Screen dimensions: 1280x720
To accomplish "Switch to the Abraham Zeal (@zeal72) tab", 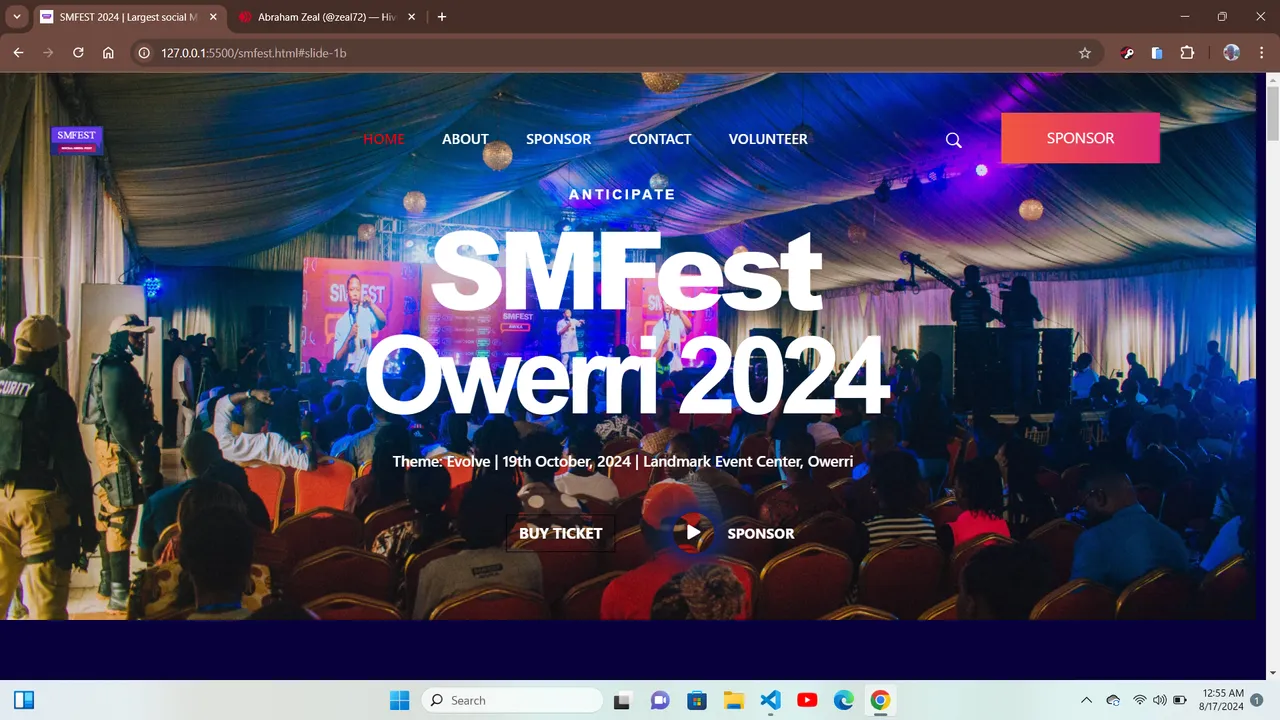I will pyautogui.click(x=328, y=17).
